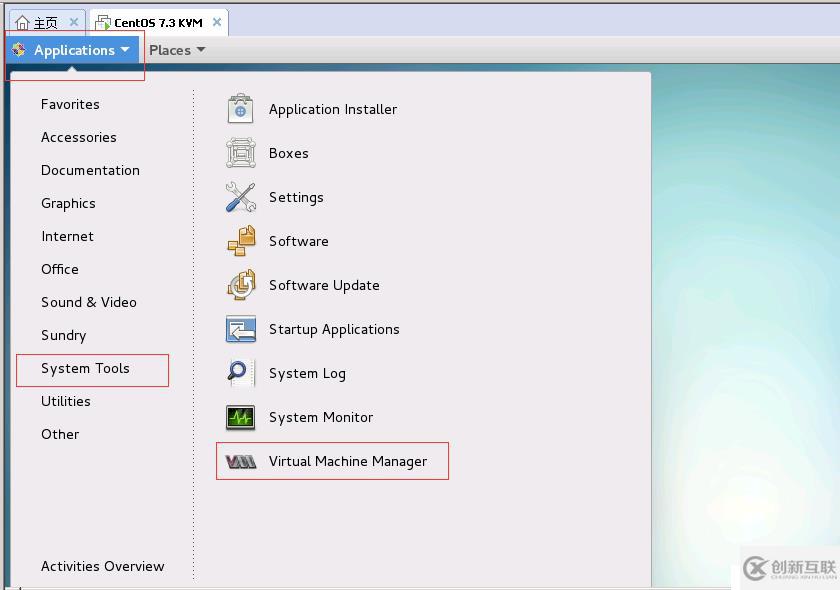Click the Software Update icon
Image resolution: width=840 pixels, height=590 pixels.
[241, 285]
